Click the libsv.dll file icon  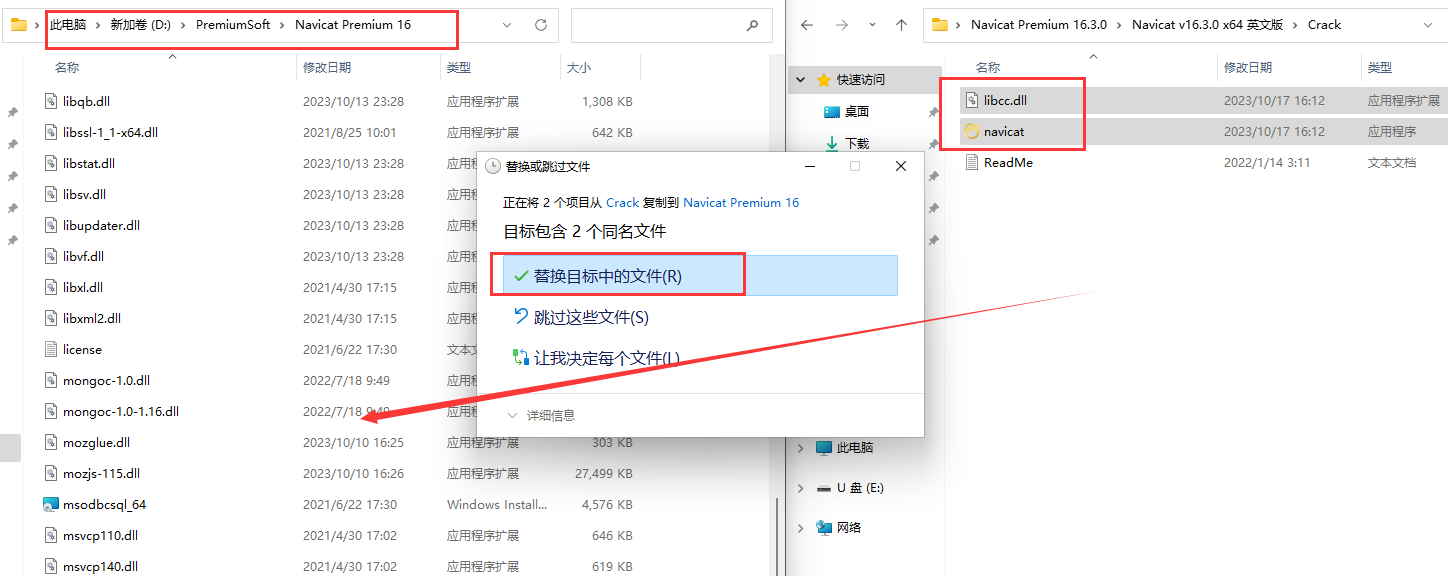(51, 194)
